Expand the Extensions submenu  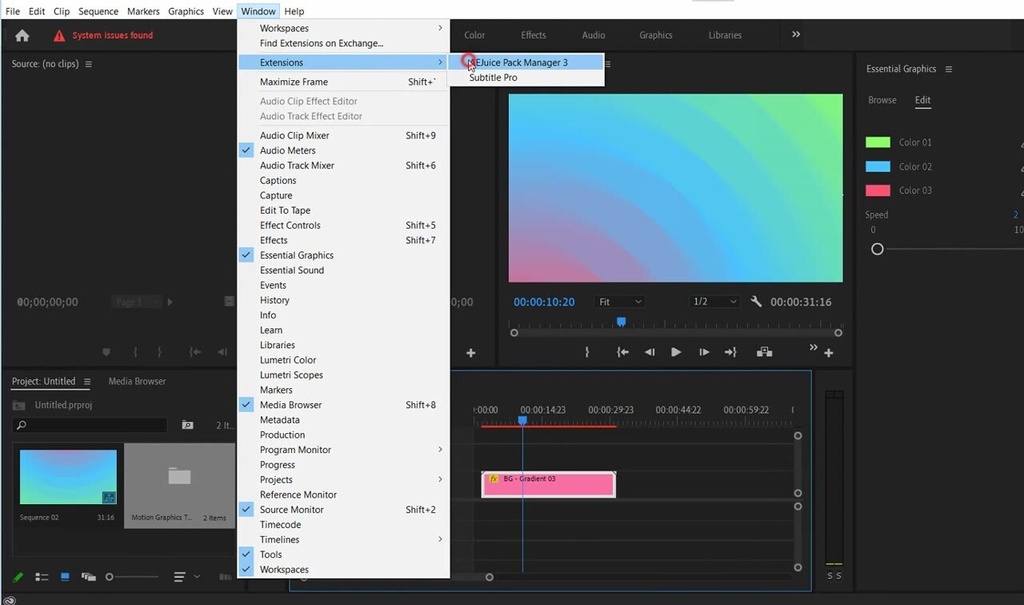pos(344,62)
